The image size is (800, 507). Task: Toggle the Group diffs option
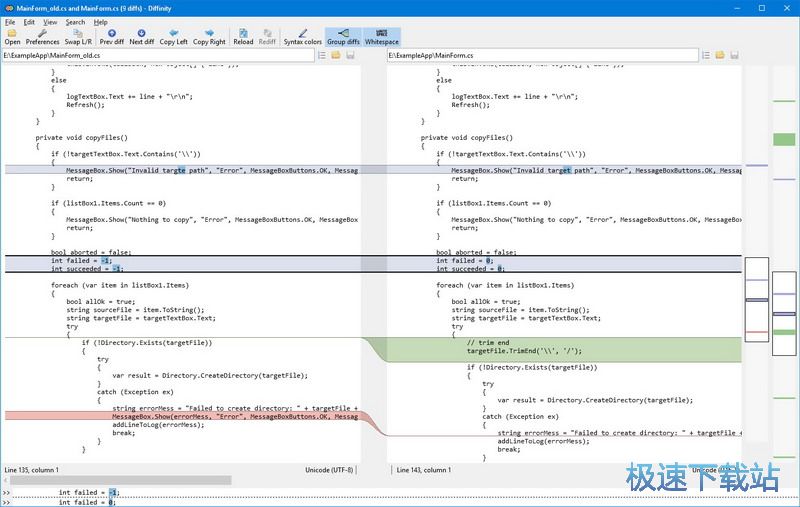pyautogui.click(x=343, y=37)
